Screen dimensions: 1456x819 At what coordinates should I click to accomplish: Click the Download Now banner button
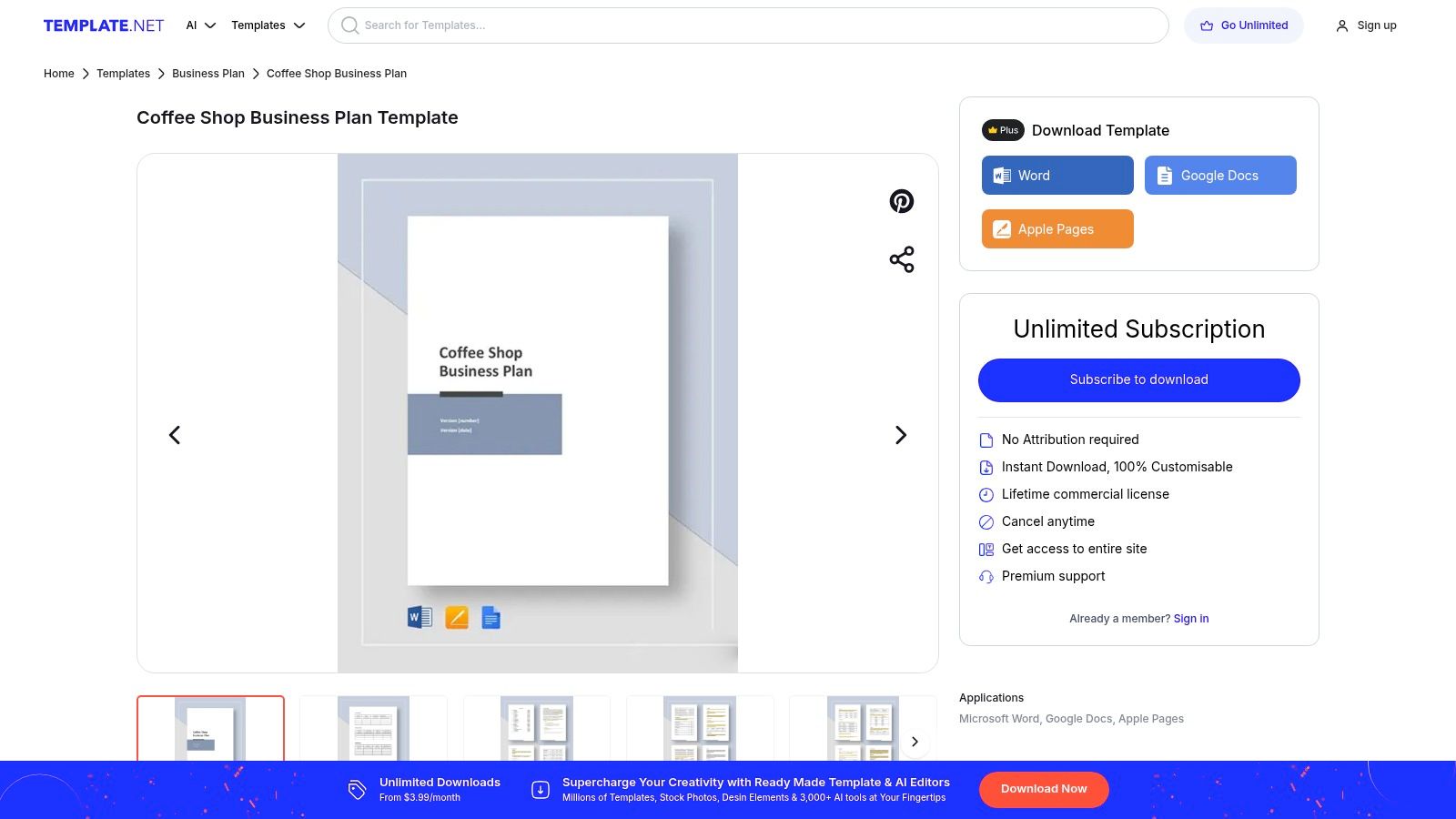tap(1044, 789)
